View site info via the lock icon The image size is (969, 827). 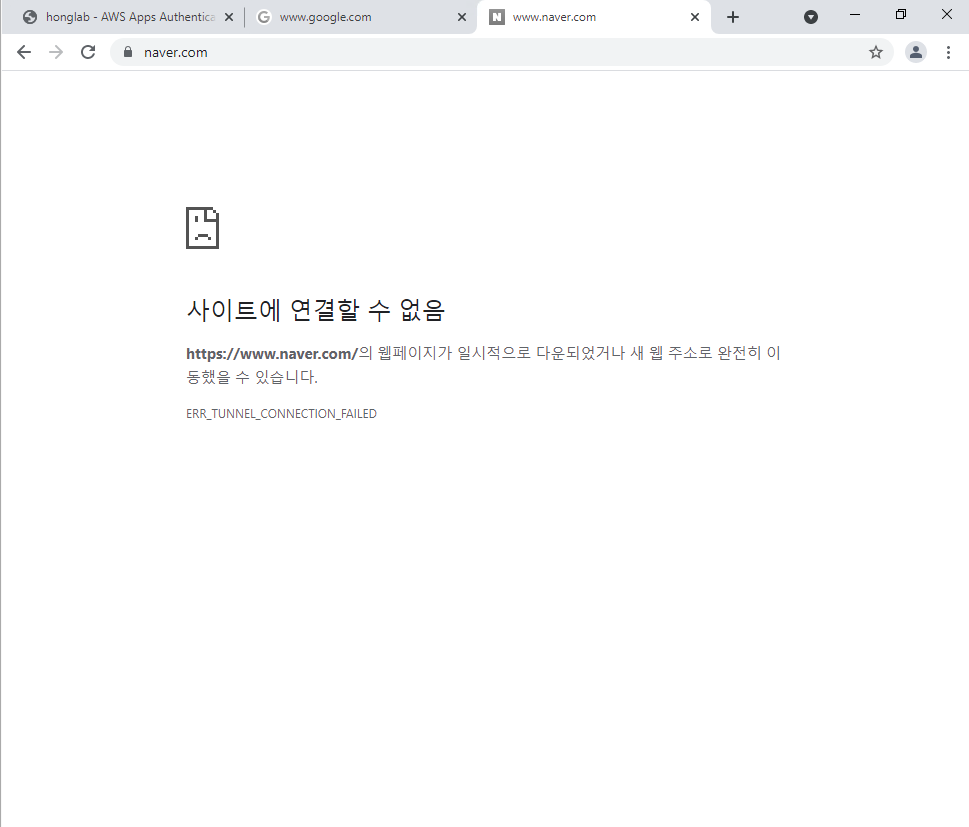coord(128,53)
